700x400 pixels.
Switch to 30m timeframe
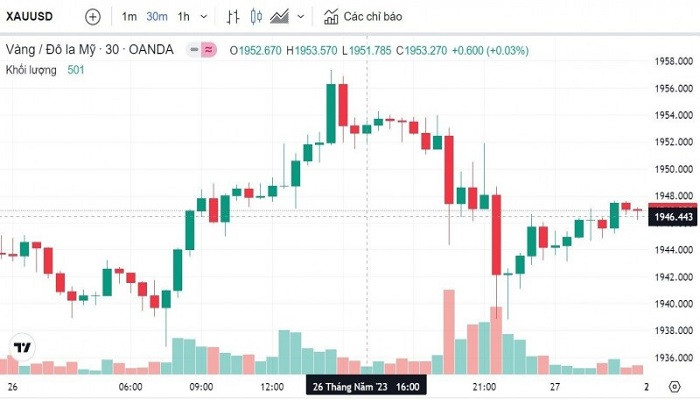click(156, 17)
